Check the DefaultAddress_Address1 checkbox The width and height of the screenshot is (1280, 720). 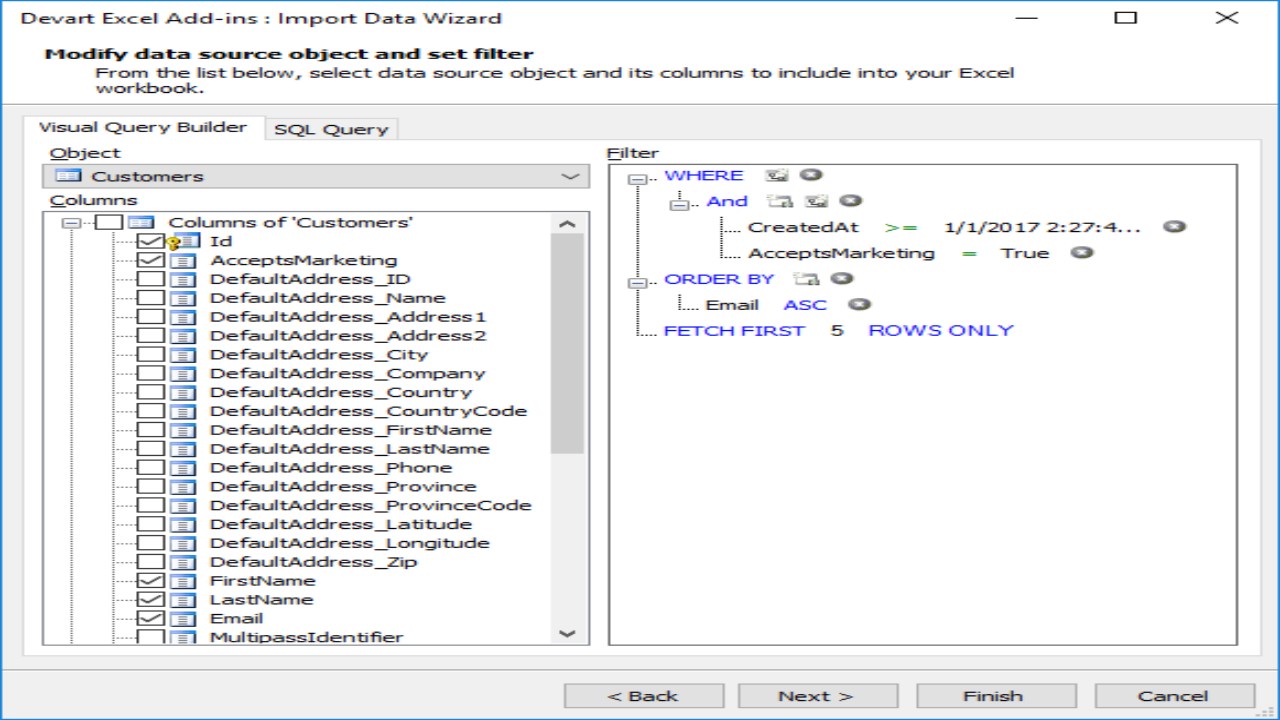pyautogui.click(x=151, y=317)
